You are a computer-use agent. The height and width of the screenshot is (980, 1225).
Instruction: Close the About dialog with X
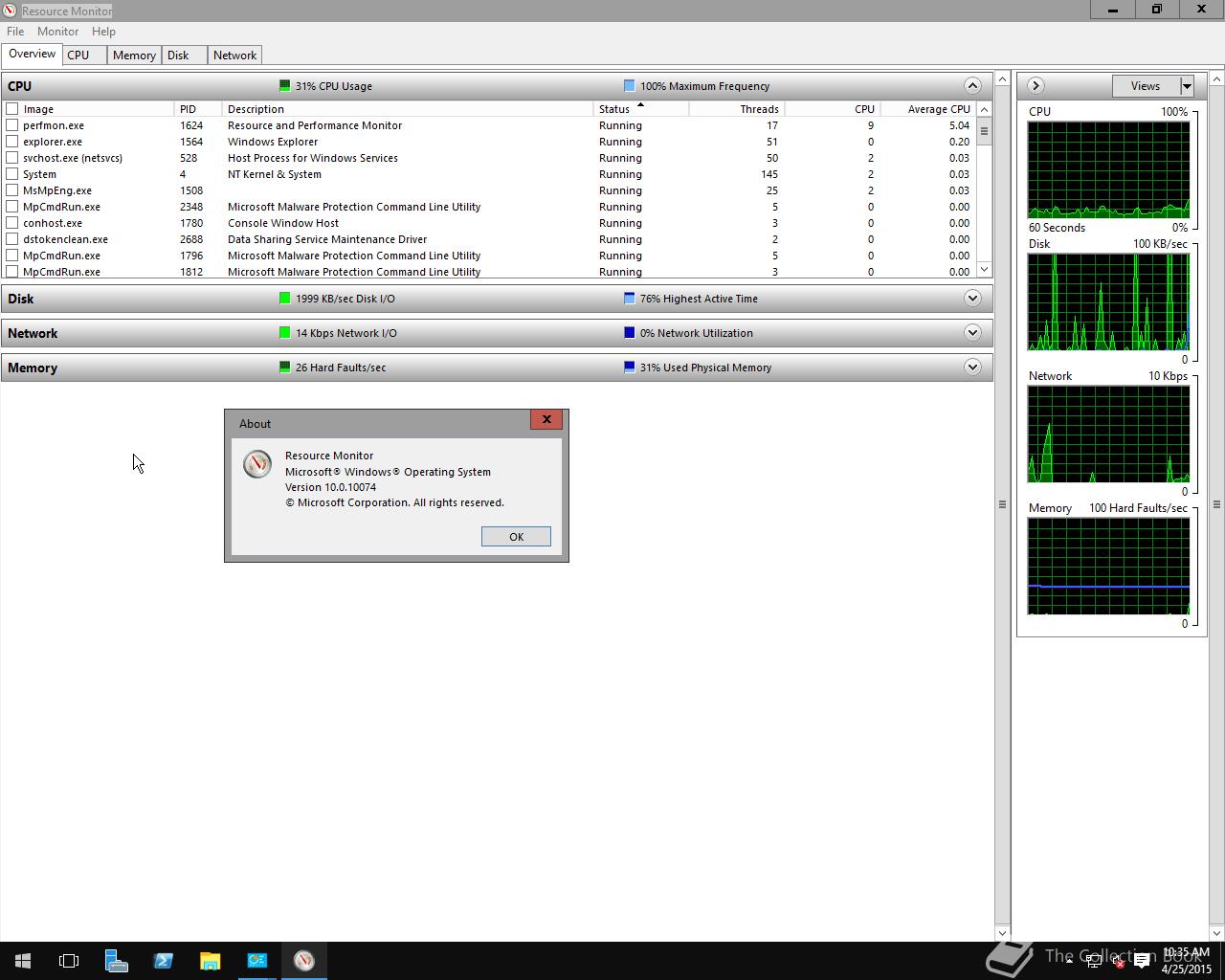(x=546, y=419)
